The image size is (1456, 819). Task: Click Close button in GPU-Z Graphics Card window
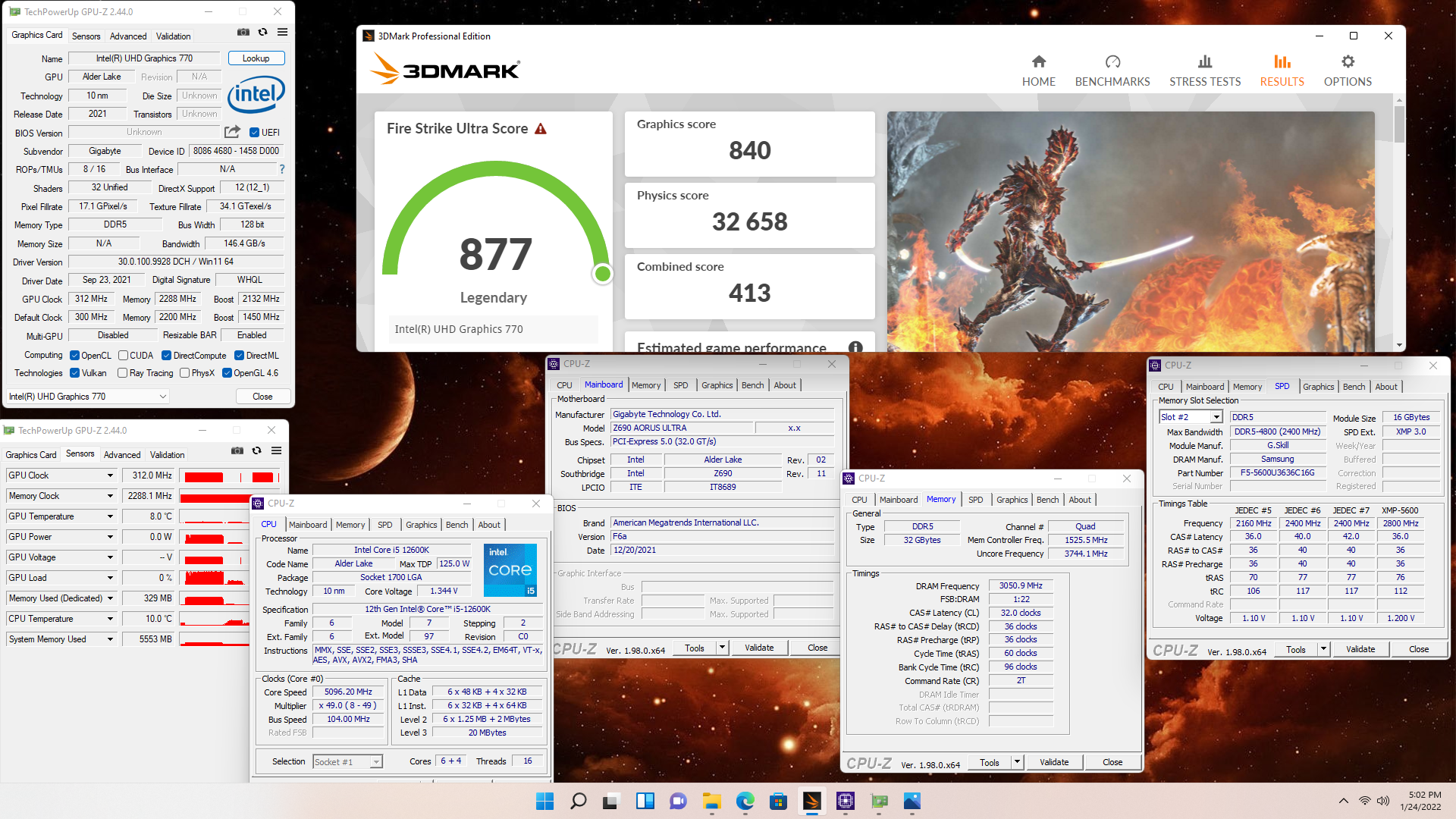point(262,397)
